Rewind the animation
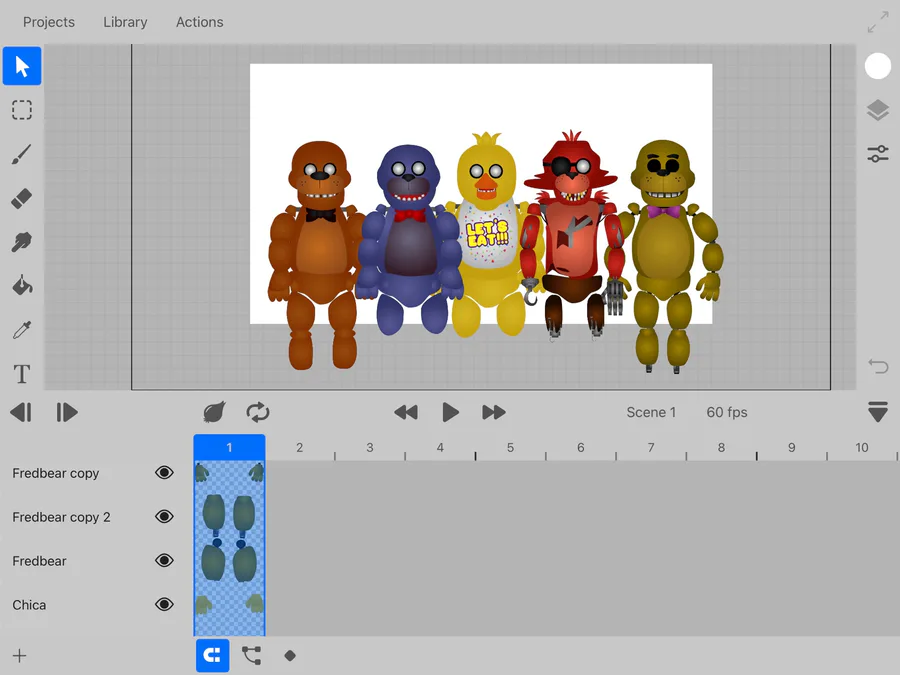900x675 pixels. (x=406, y=412)
